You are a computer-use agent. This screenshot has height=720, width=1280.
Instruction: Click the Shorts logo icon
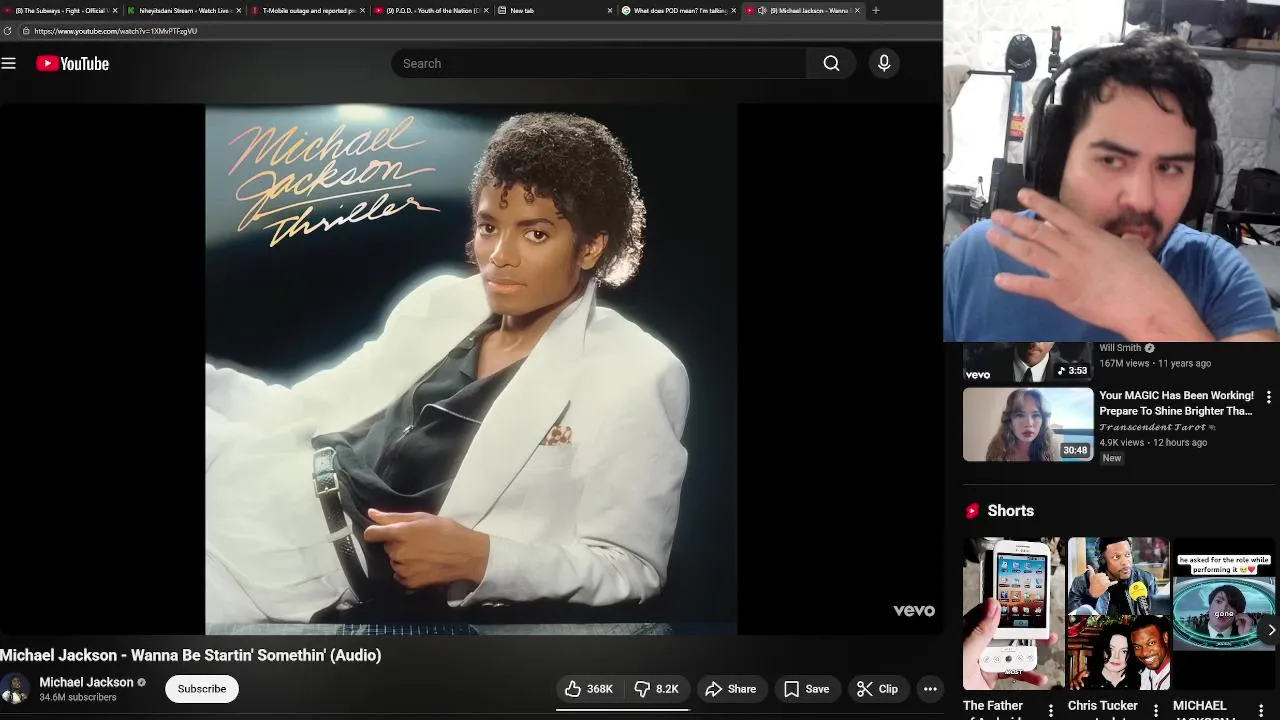pyautogui.click(x=972, y=511)
